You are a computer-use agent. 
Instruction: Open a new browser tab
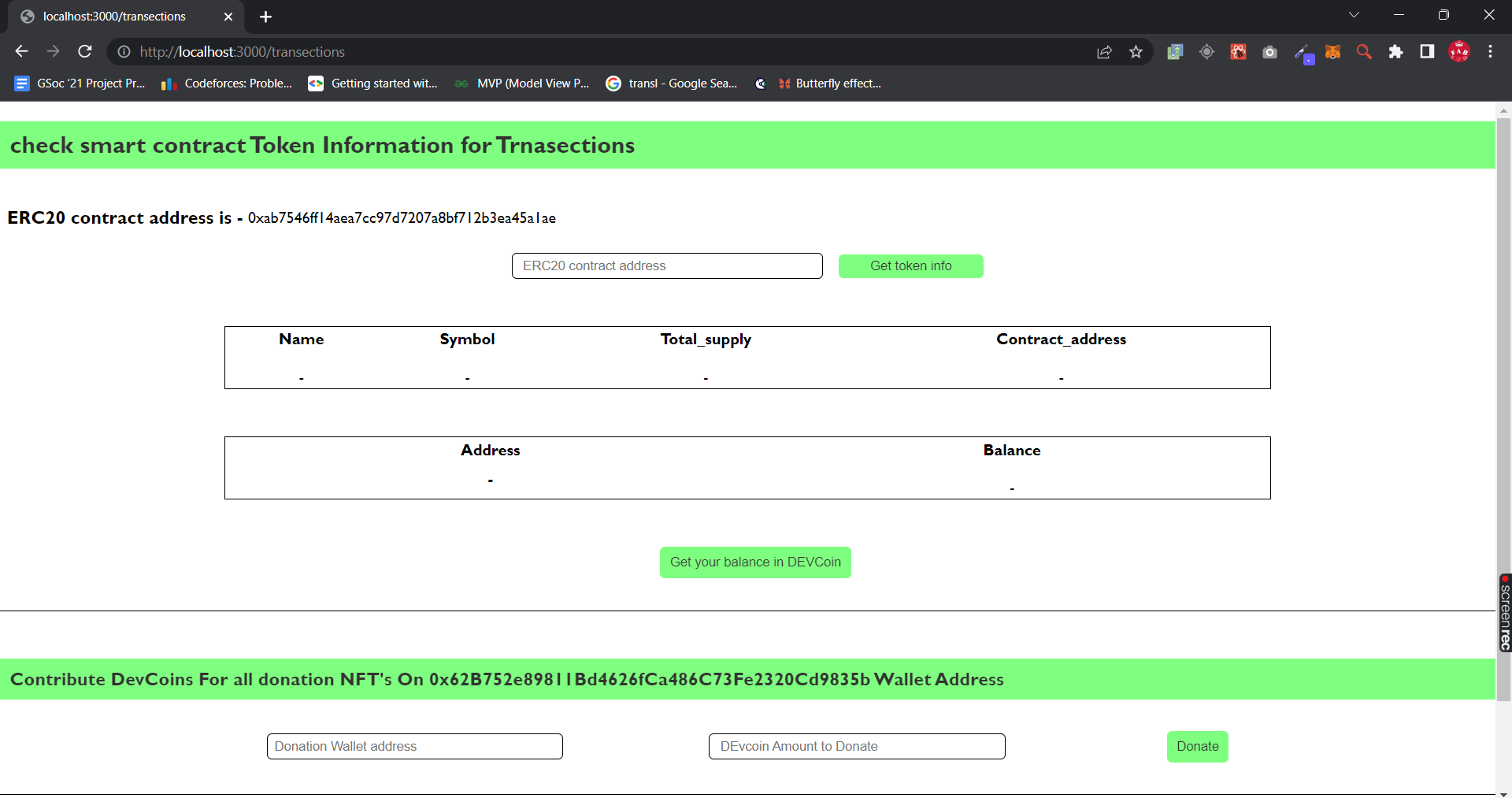tap(265, 17)
